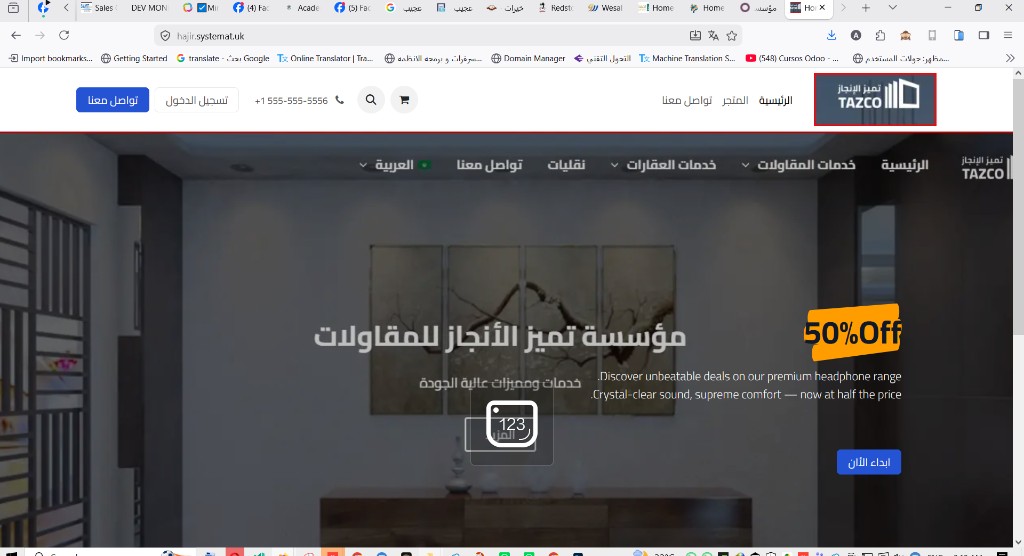
Task: Open the website search magnifier
Action: 371,100
